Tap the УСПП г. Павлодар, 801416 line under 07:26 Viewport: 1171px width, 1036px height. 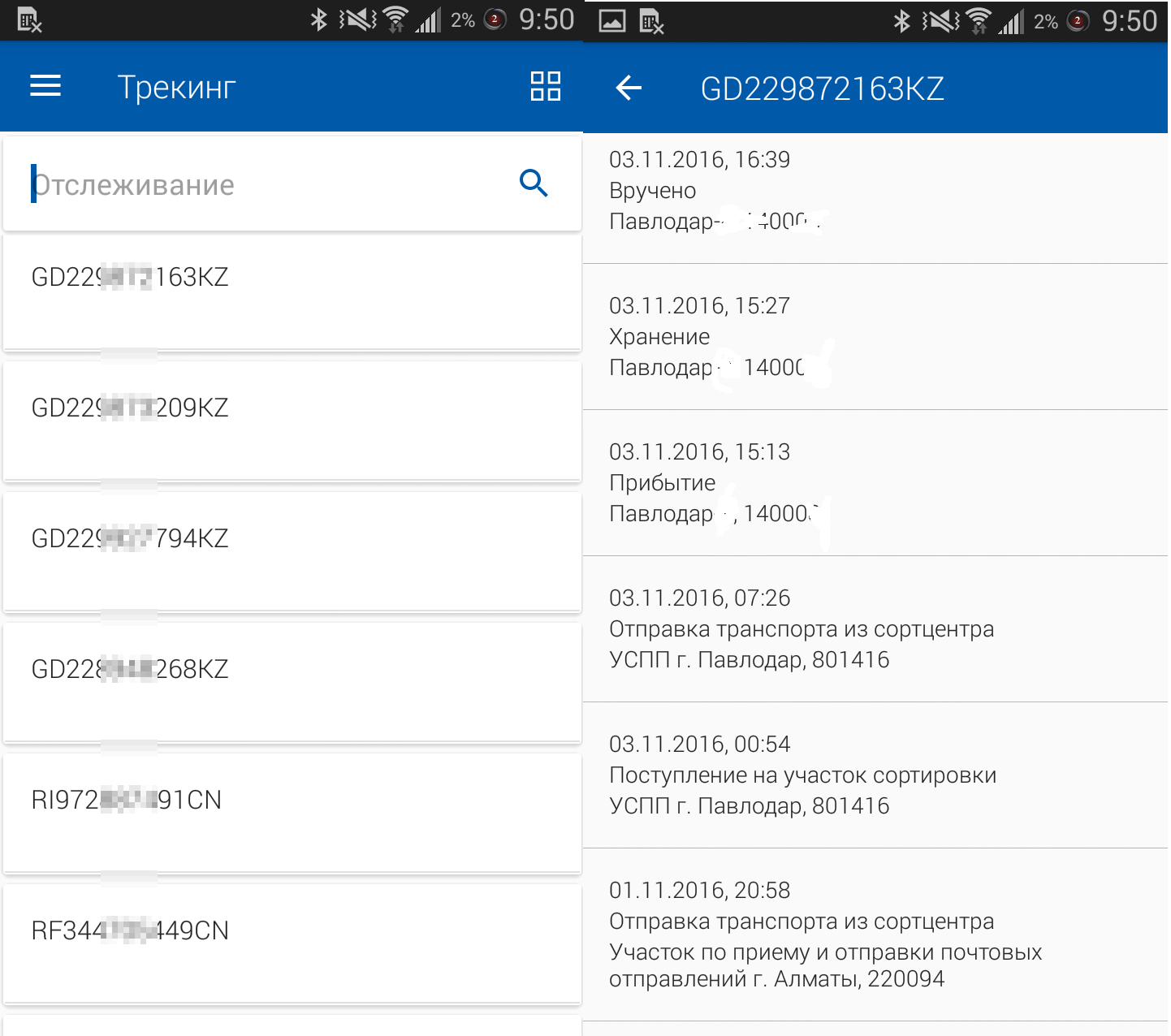tap(750, 659)
